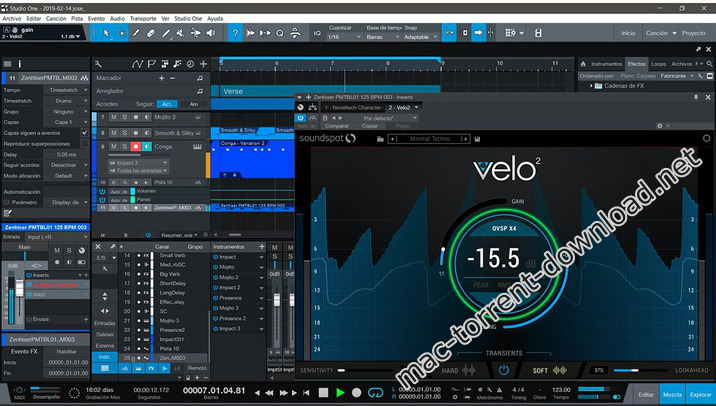Click the Proyecto button
Screen dimensions: 716x406
coord(694,33)
